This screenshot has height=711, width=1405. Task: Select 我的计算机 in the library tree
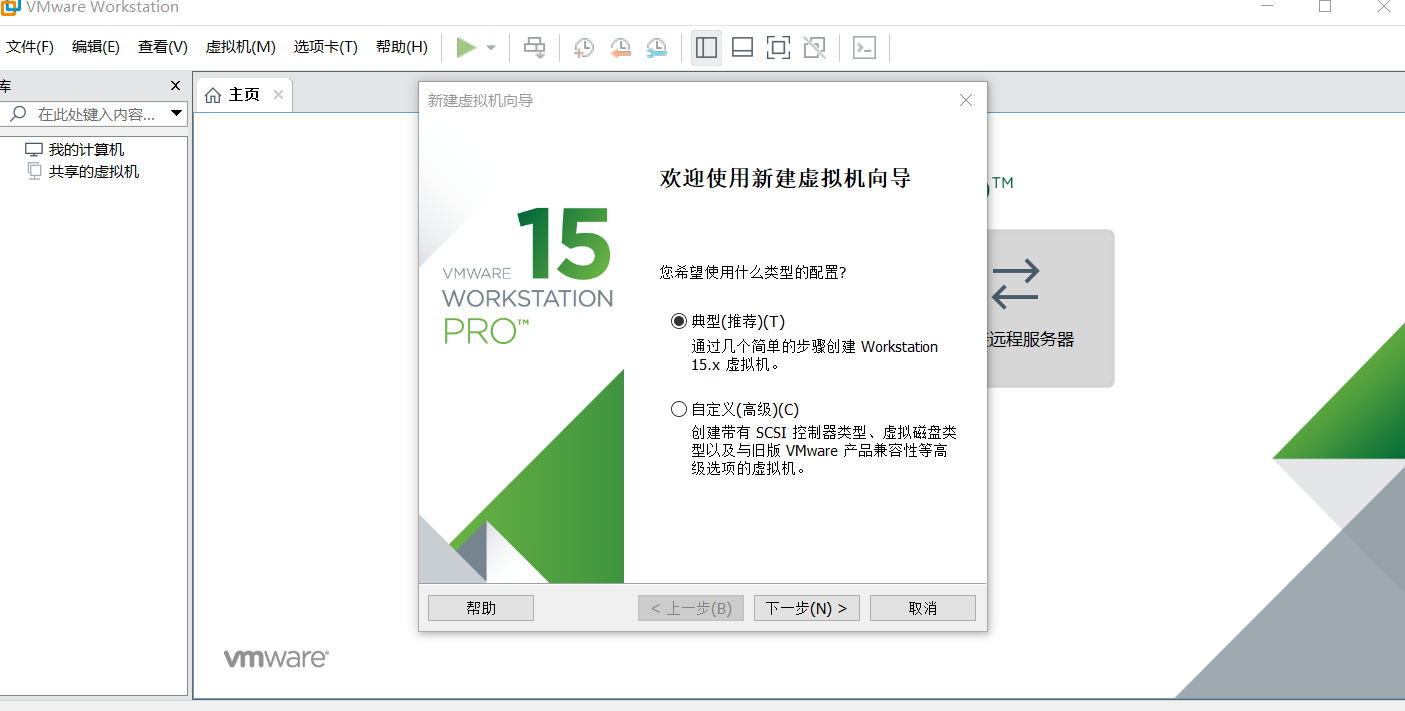click(87, 150)
